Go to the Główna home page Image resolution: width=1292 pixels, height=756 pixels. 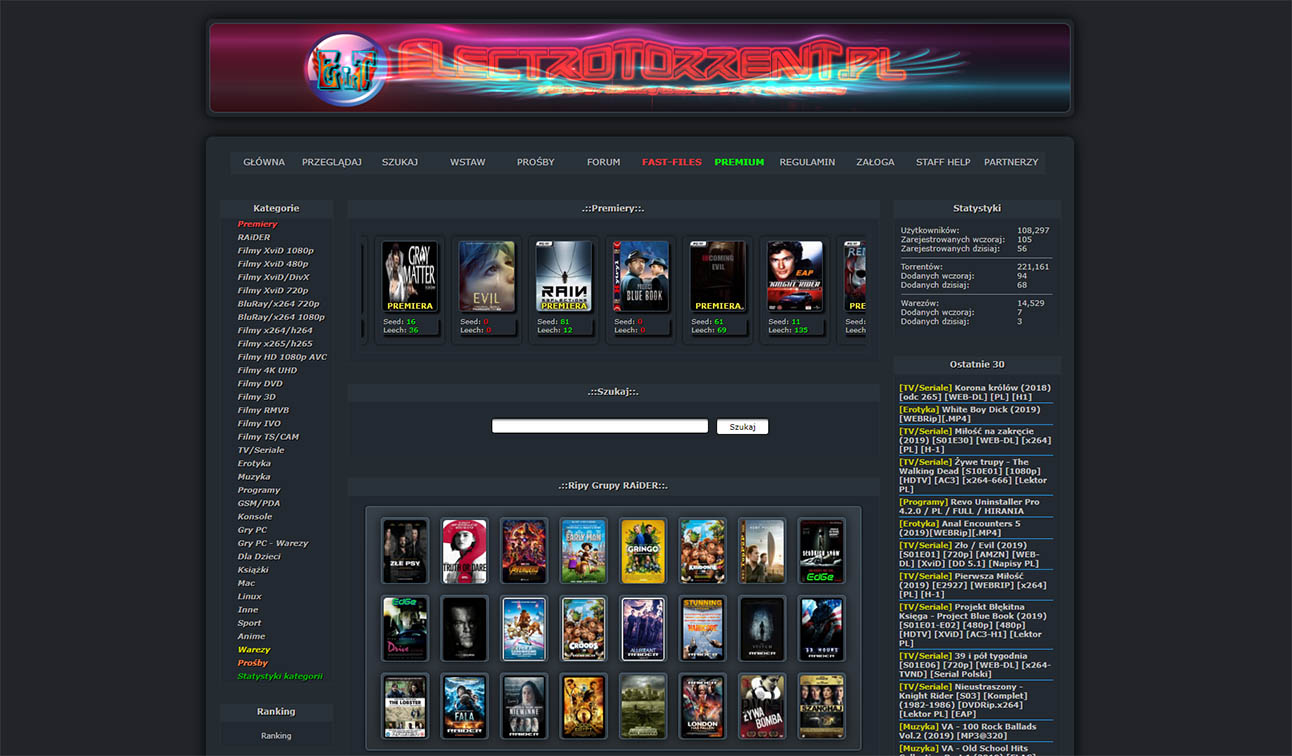pyautogui.click(x=264, y=162)
